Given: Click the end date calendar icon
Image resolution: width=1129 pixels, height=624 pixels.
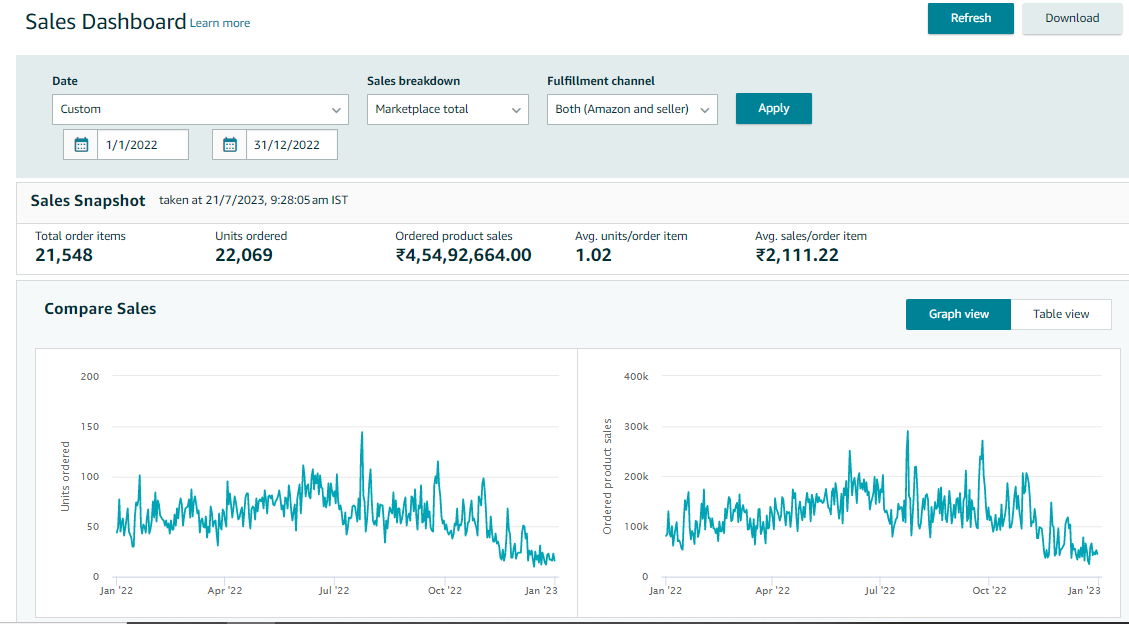Looking at the screenshot, I should pyautogui.click(x=230, y=145).
